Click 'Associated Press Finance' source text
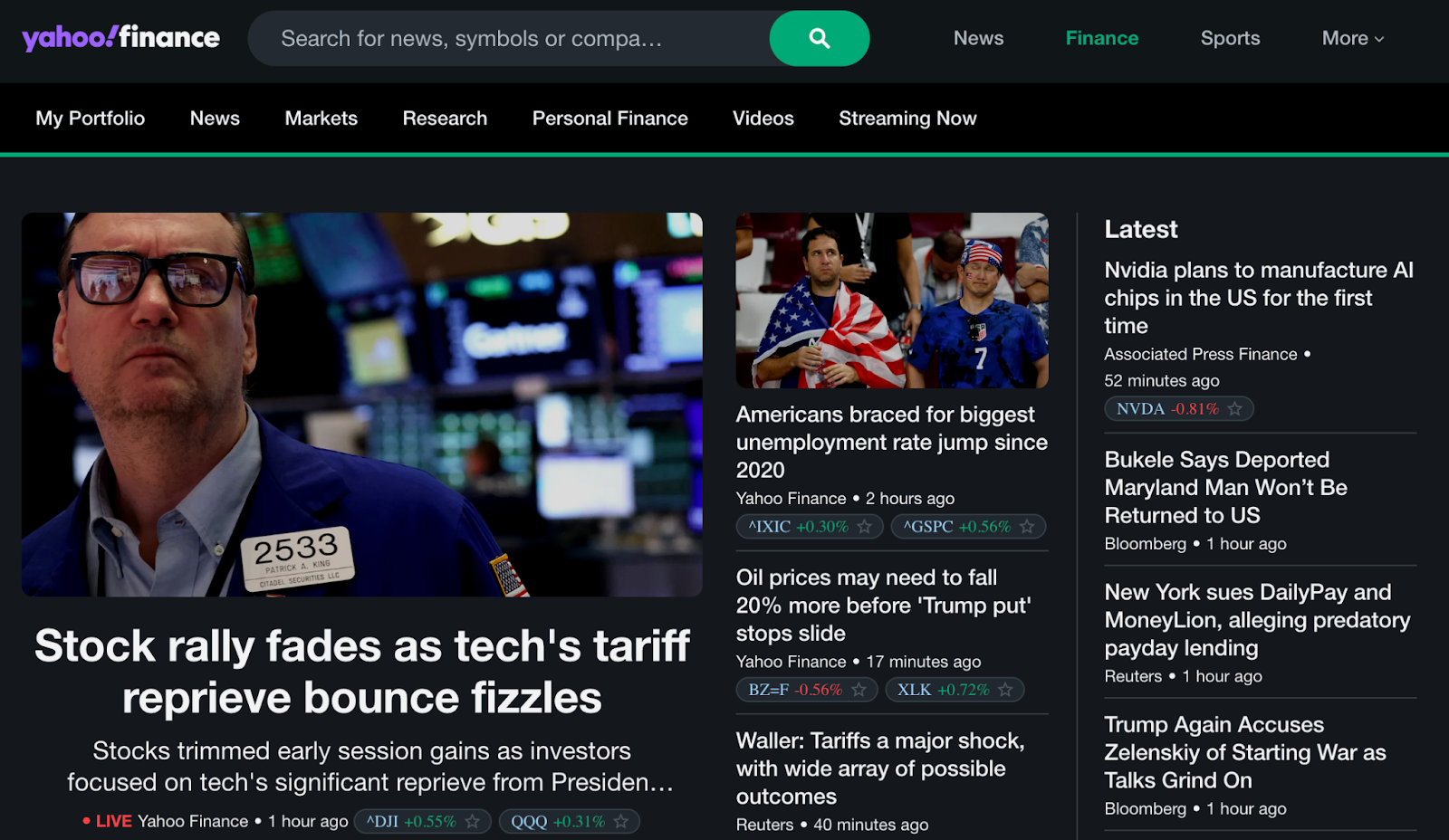1449x840 pixels. tap(1201, 355)
